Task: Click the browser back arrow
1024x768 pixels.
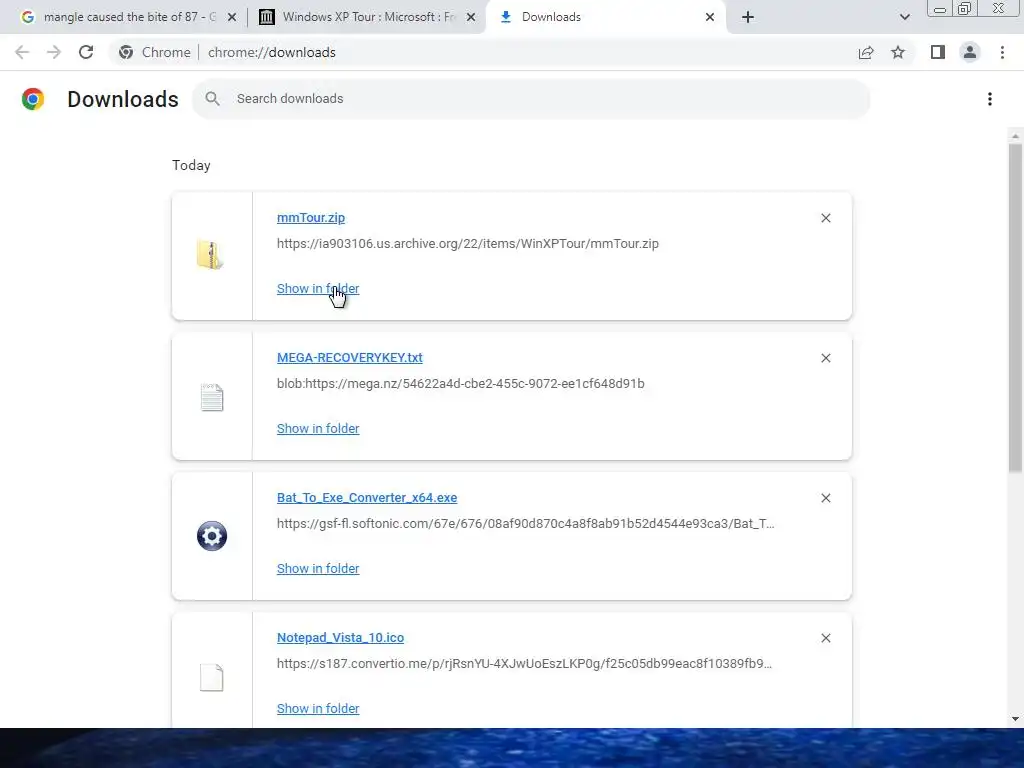Action: pos(22,52)
